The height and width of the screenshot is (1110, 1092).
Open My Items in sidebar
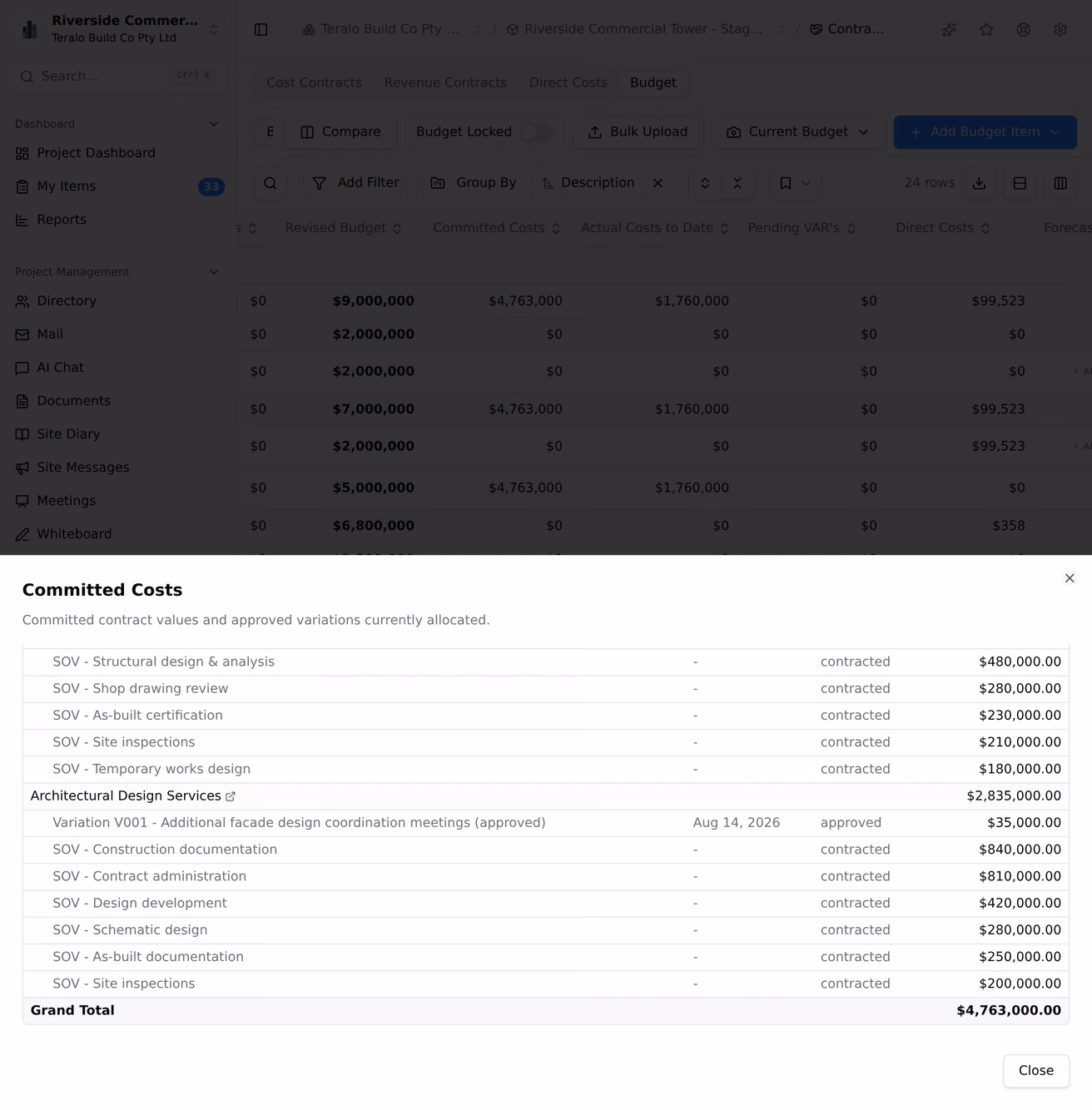(118, 186)
